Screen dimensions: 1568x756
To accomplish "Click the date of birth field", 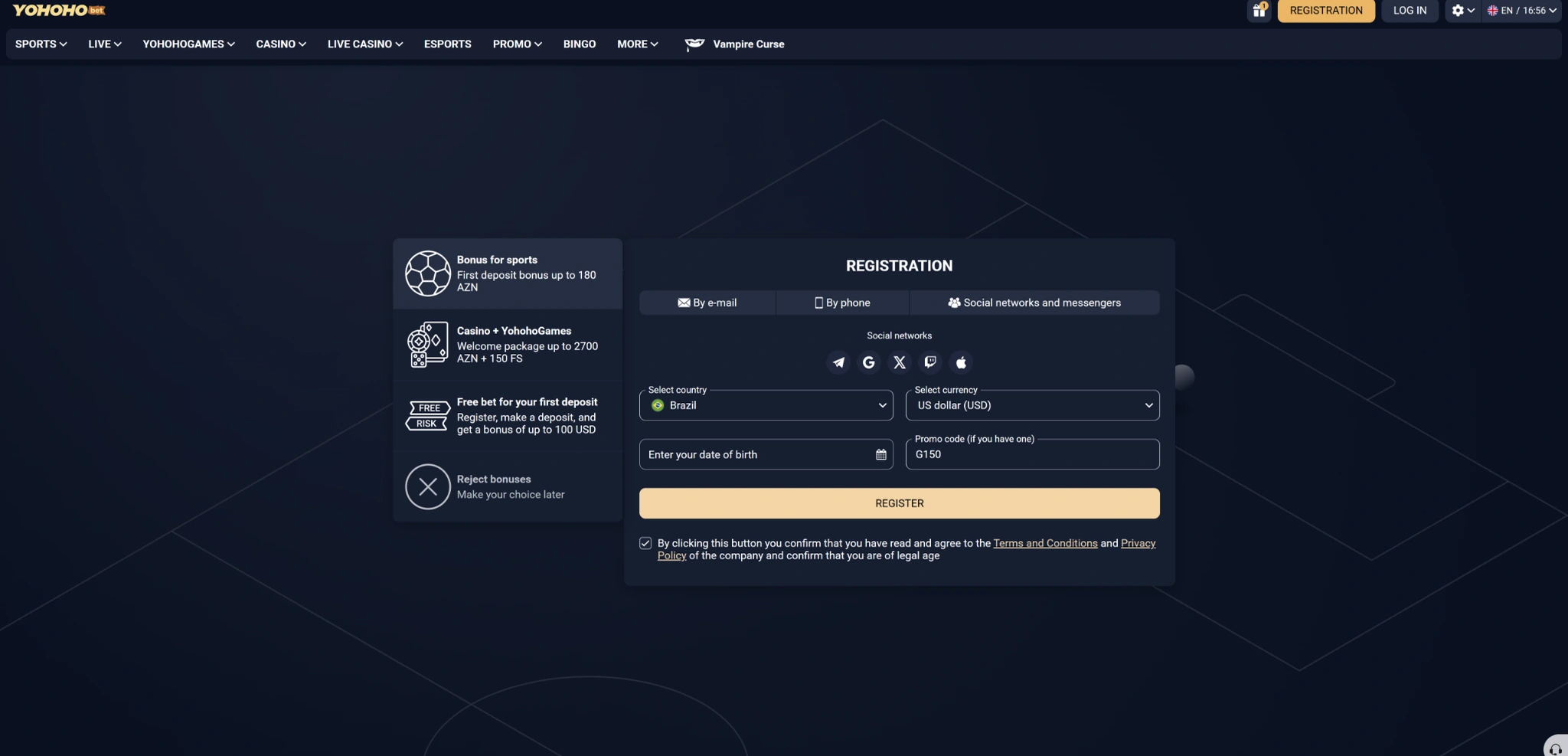I will click(x=766, y=454).
